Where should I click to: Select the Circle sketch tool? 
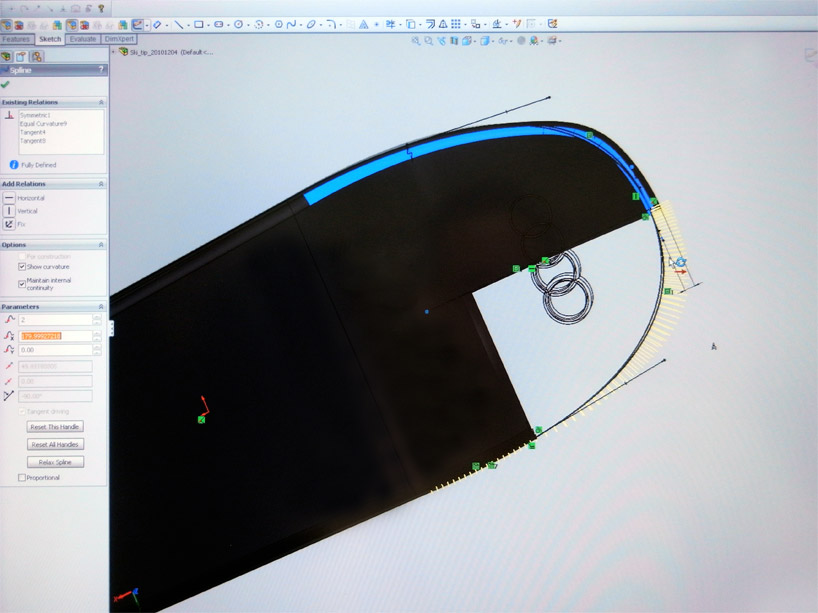pyautogui.click(x=239, y=24)
